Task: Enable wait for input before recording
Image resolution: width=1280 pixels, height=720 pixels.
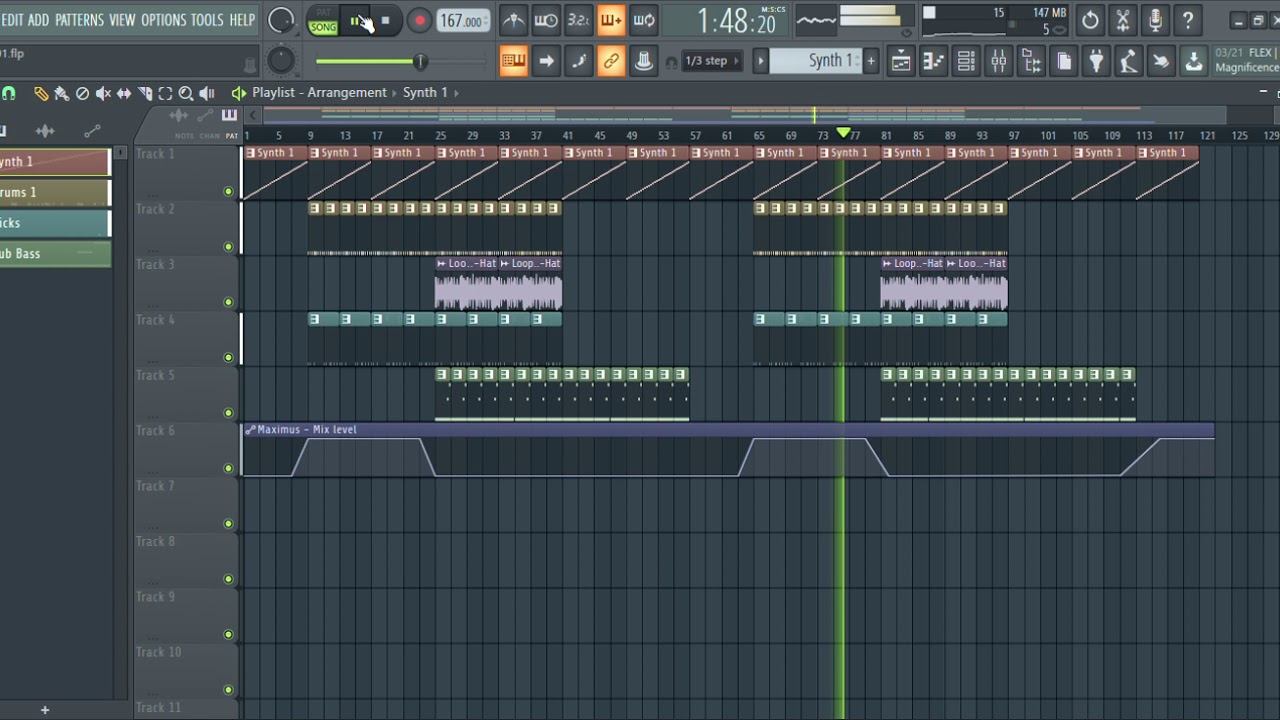Action: pos(546,20)
